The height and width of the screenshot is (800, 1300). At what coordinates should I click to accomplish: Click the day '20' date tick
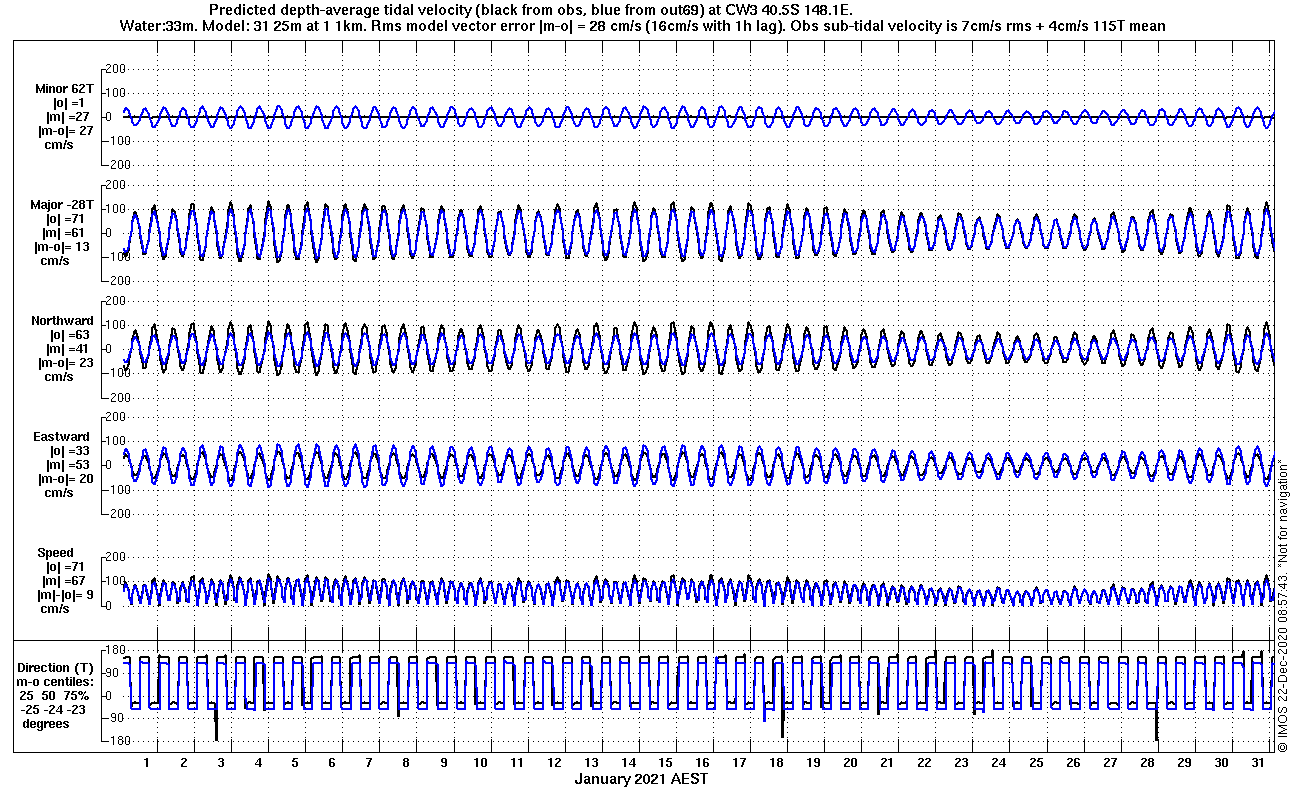tap(850, 763)
